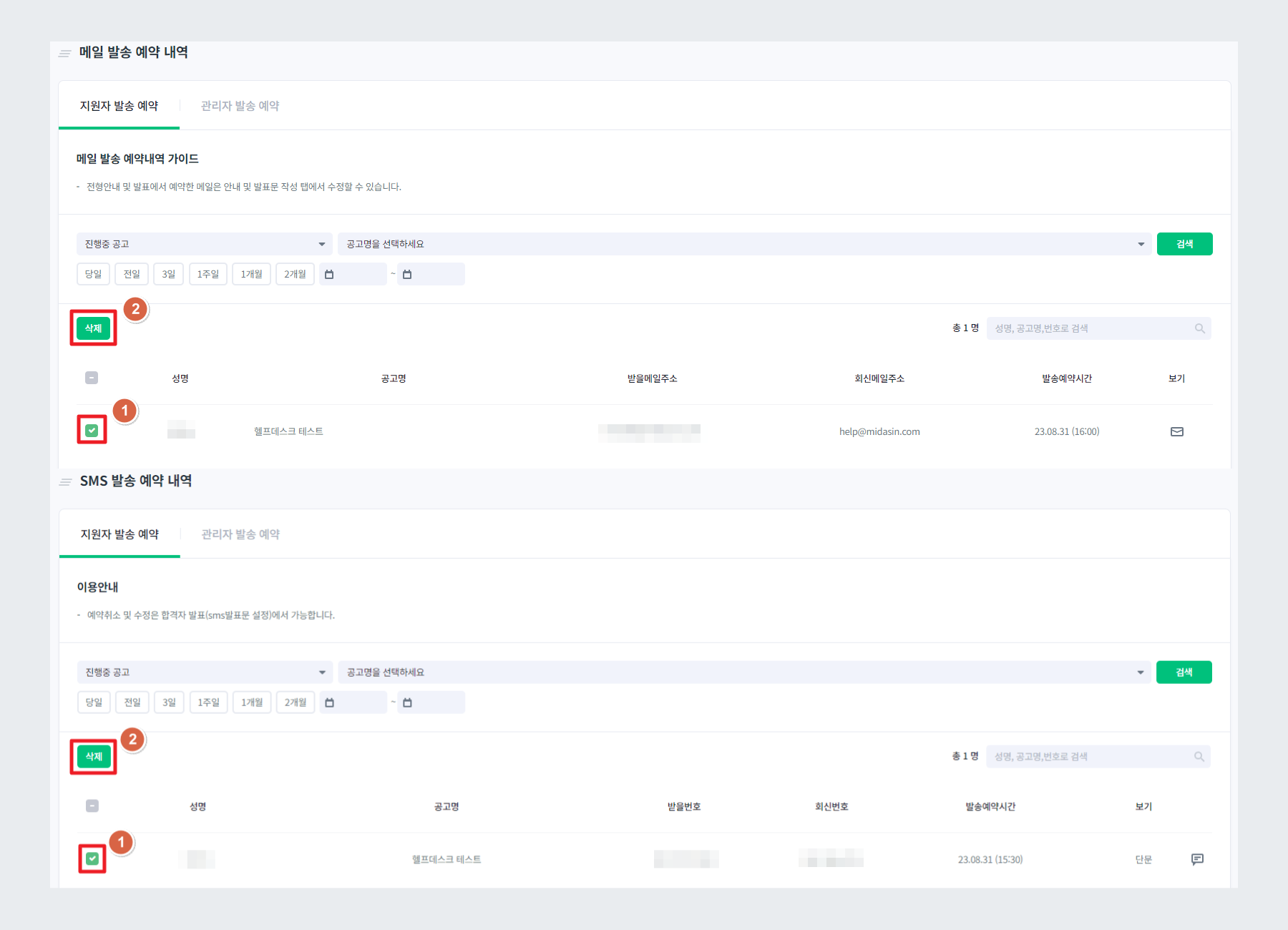Select 당일 period filter in SMS section
The image size is (1288, 930).
tap(94, 703)
